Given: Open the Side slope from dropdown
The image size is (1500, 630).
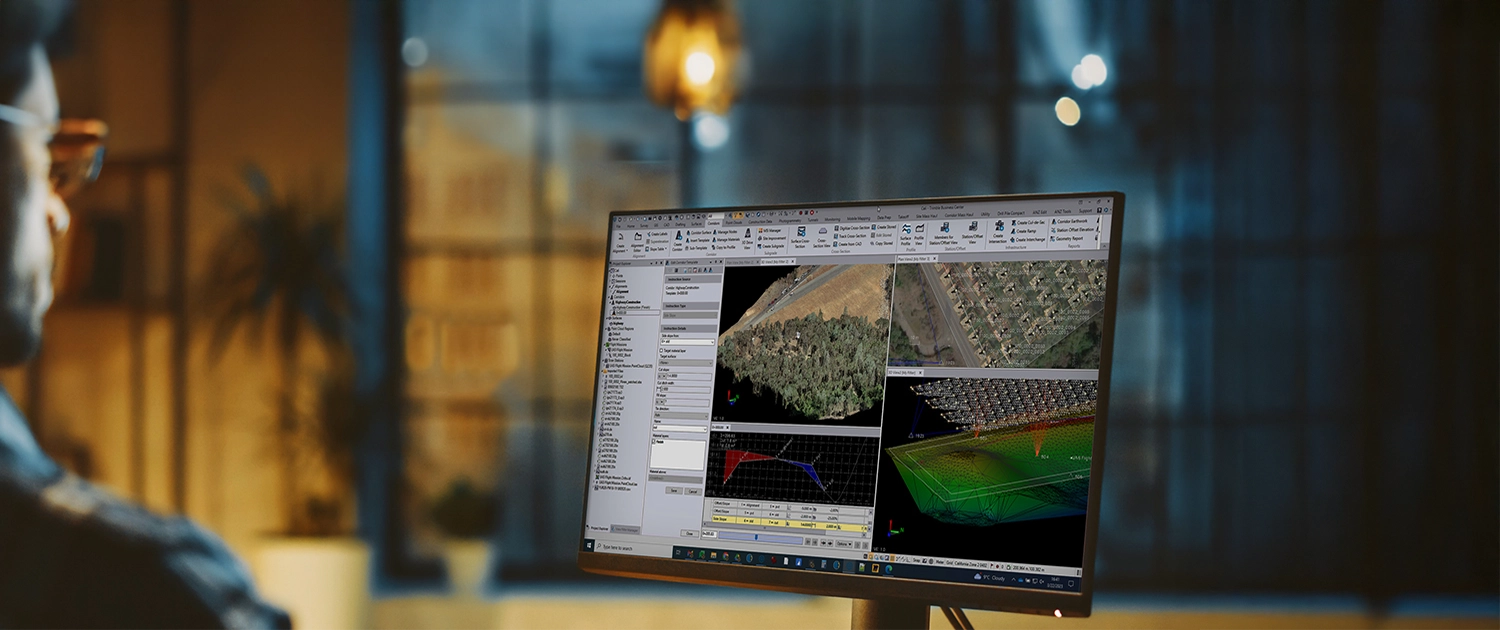Looking at the screenshot, I should pos(689,342).
